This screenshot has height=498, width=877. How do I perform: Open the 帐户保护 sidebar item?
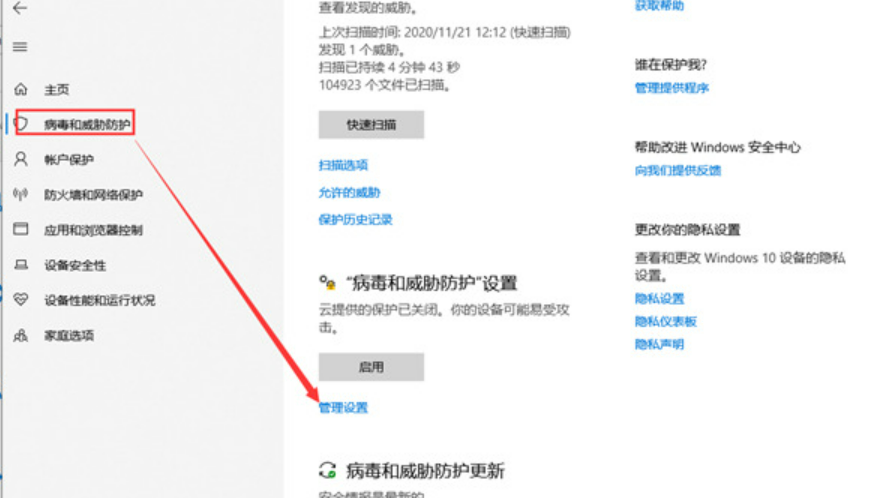pyautogui.click(x=69, y=160)
